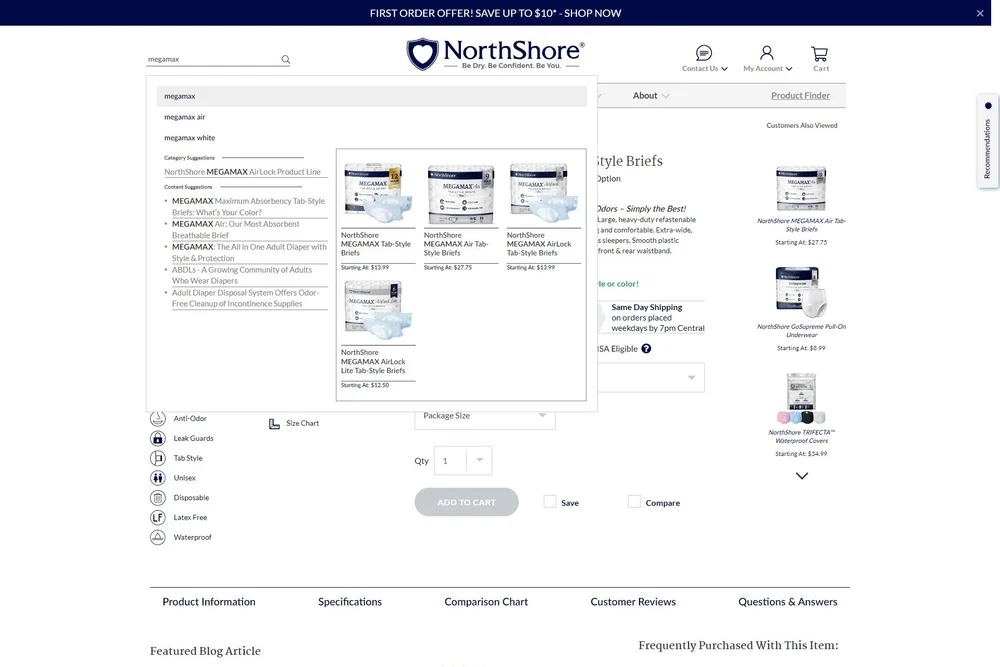
Task: Click the Latex Free LF icon
Action: (158, 517)
